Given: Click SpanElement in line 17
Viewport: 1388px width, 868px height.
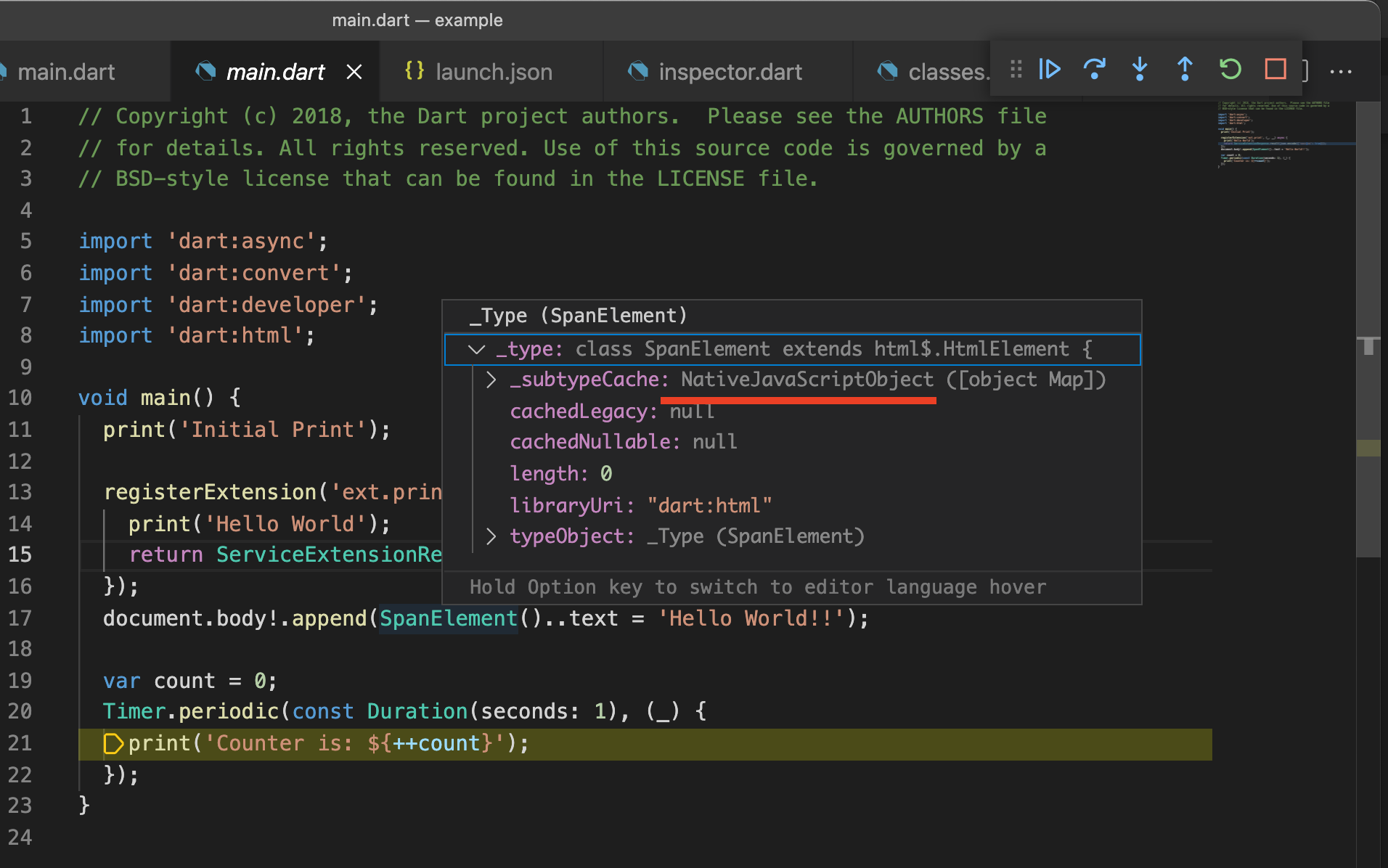Looking at the screenshot, I should [x=448, y=618].
